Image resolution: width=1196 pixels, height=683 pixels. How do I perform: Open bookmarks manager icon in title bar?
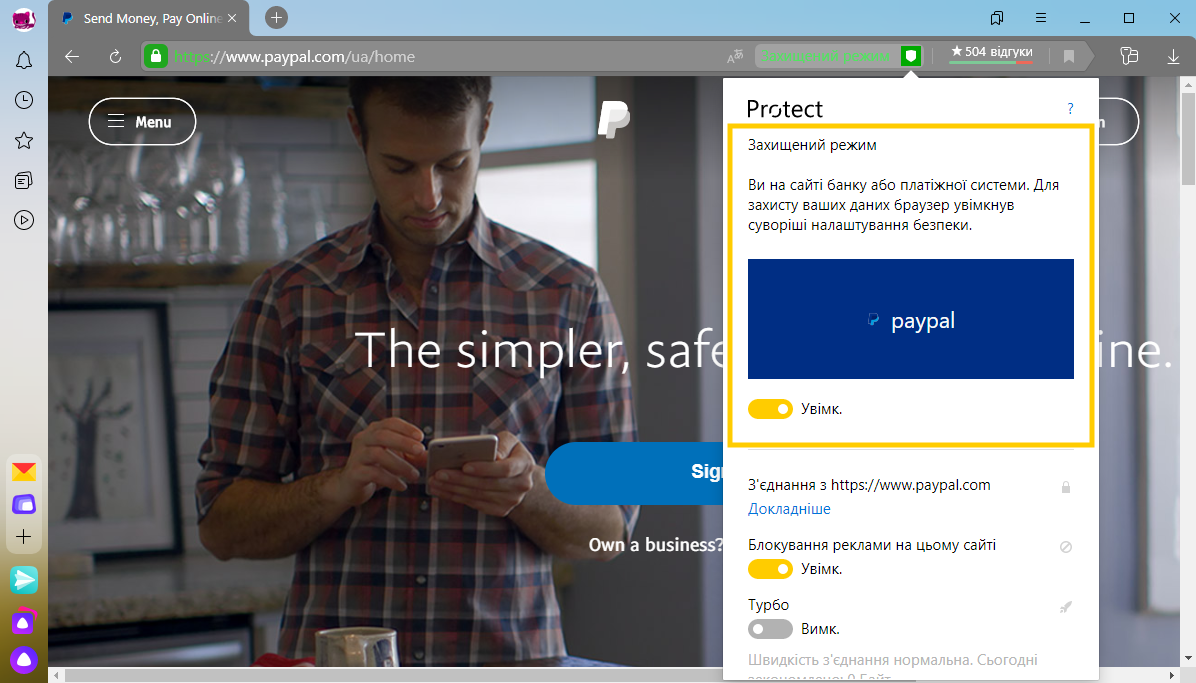click(x=996, y=18)
